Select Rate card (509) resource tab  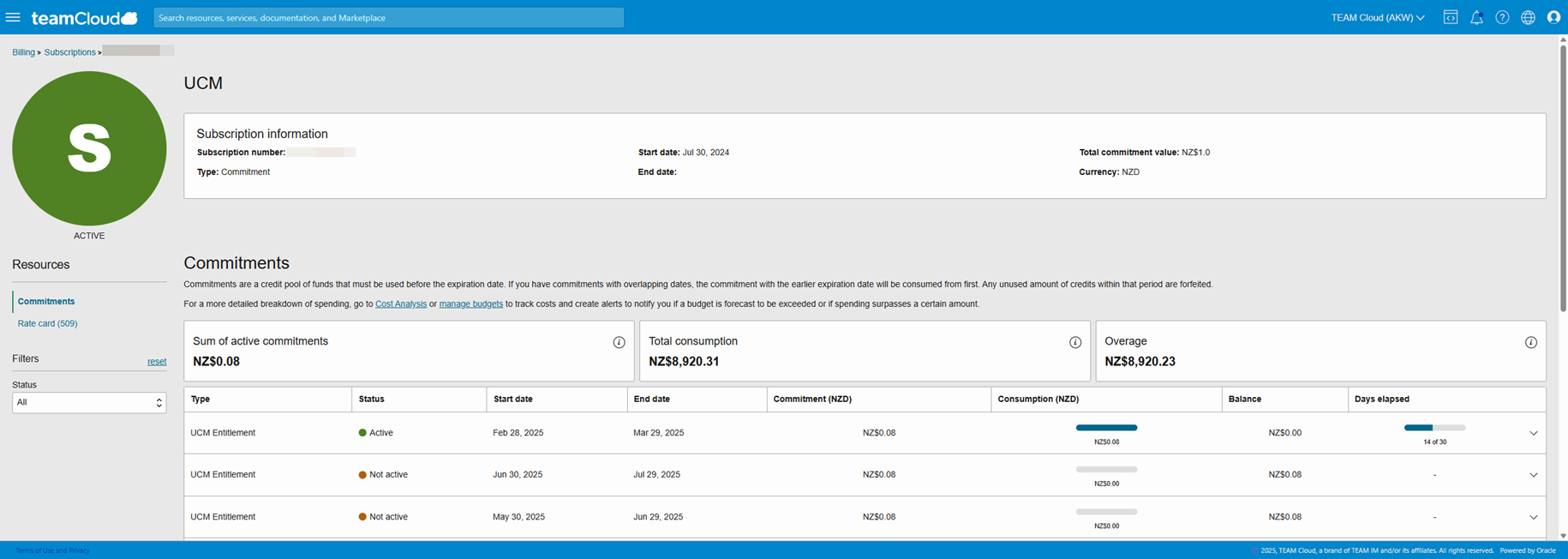click(48, 323)
